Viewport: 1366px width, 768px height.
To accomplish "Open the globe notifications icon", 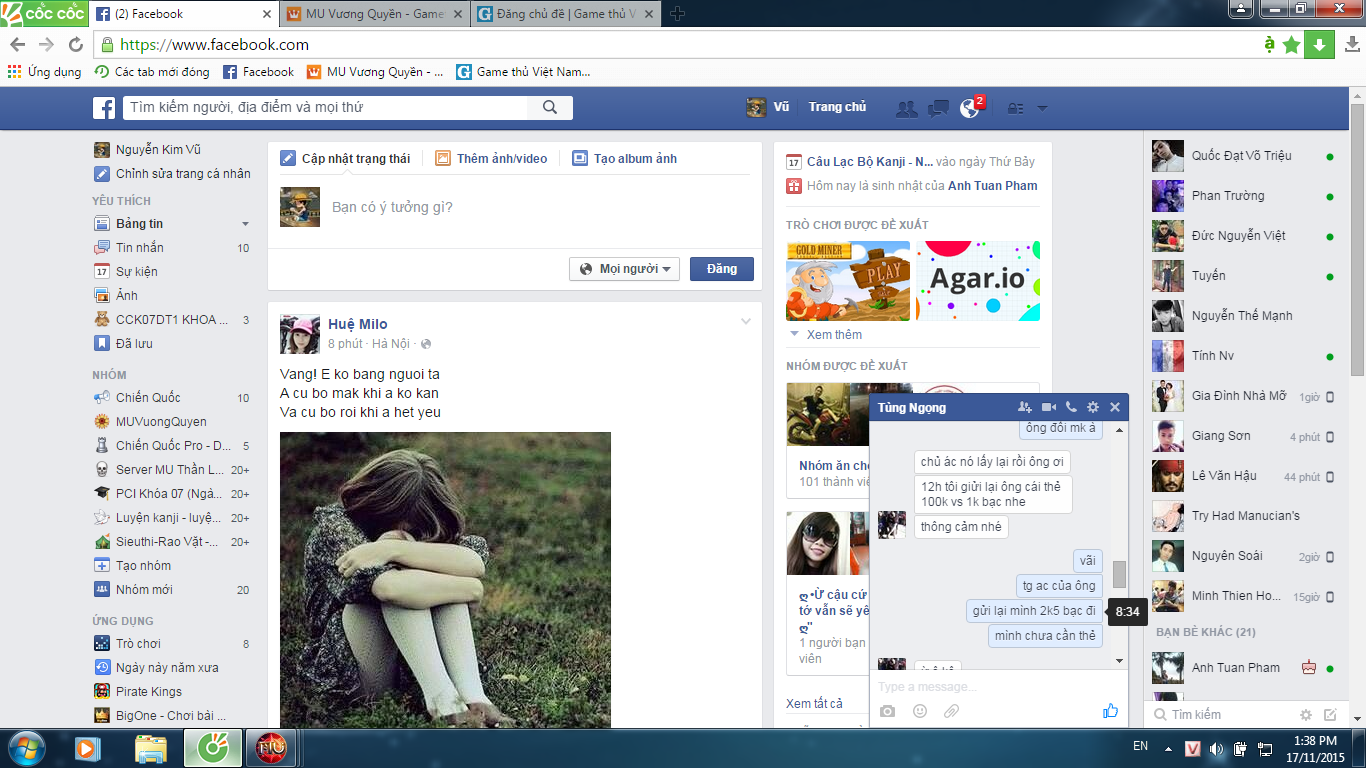I will point(969,108).
